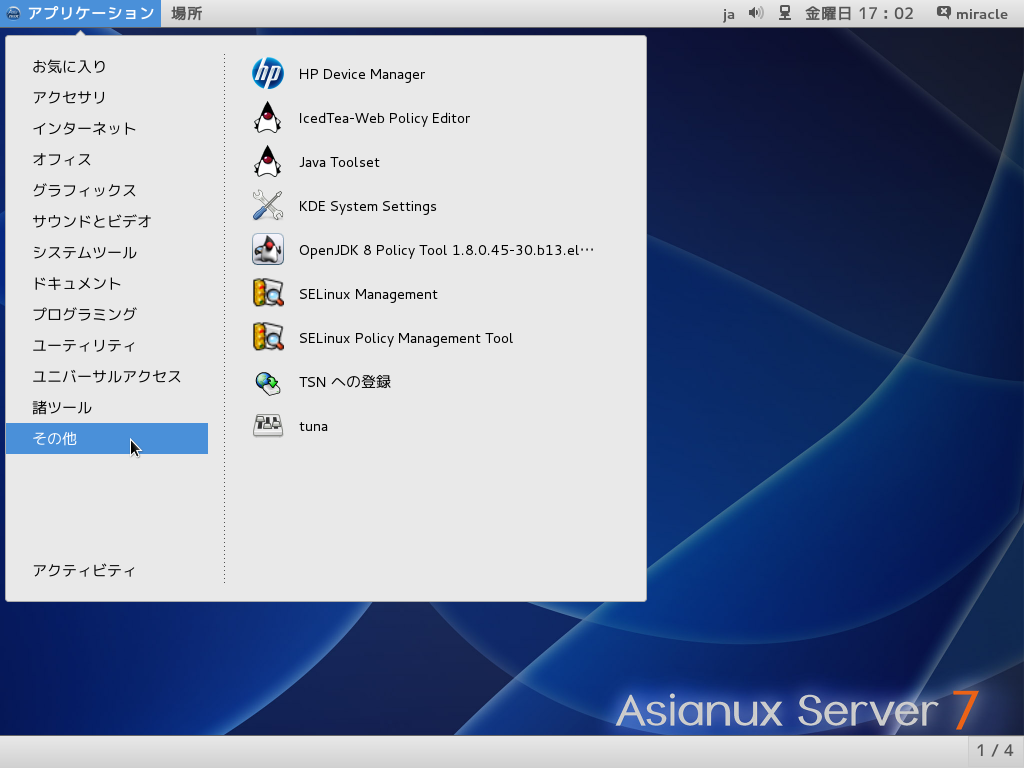The height and width of the screenshot is (768, 1024).
Task: Open the 場所 menu
Action: coord(186,13)
